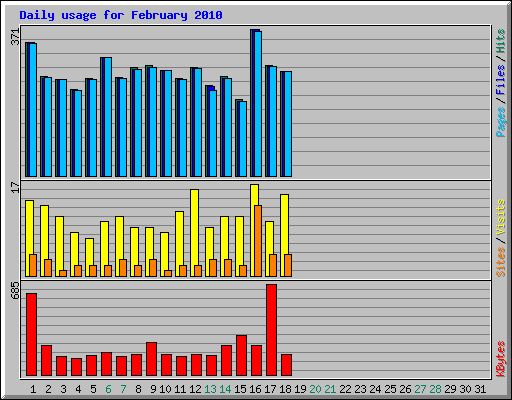
Task: Click day 30 on the x-axis
Action: [466, 389]
